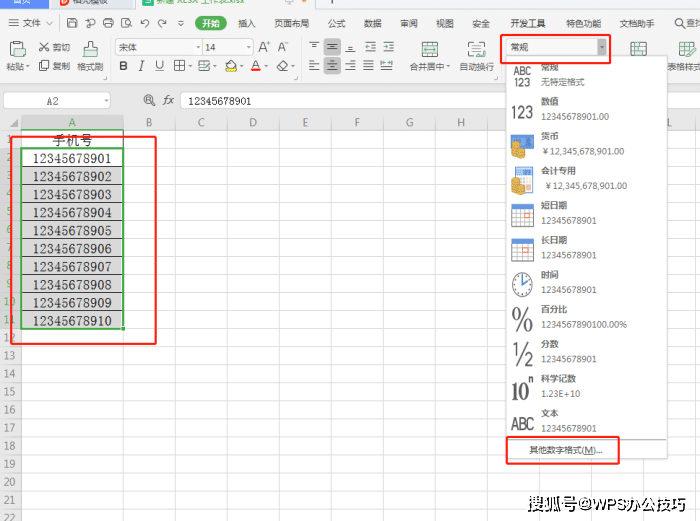
Task: Click the Print icon in quick access bar
Action: (x=108, y=23)
